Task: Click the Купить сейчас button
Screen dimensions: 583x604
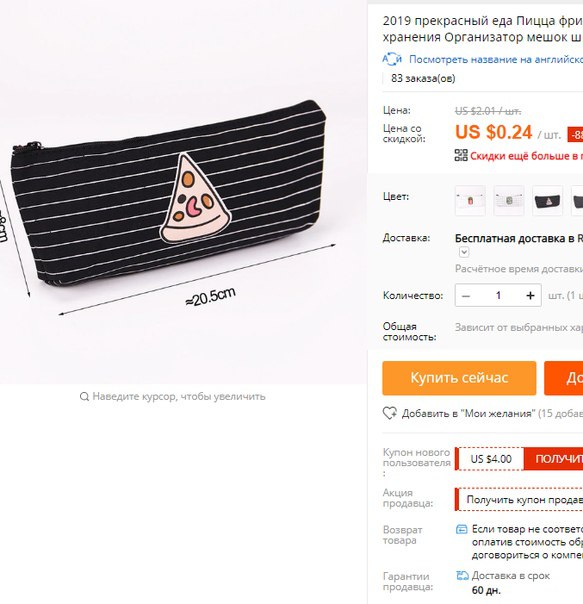Action: (x=459, y=378)
